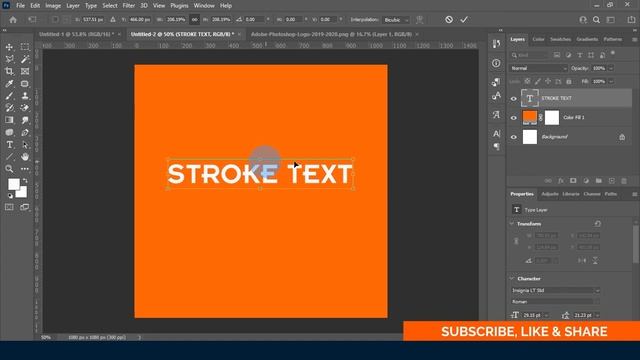Open the Share icon at top right
640x360 pixels.
click(631, 20)
